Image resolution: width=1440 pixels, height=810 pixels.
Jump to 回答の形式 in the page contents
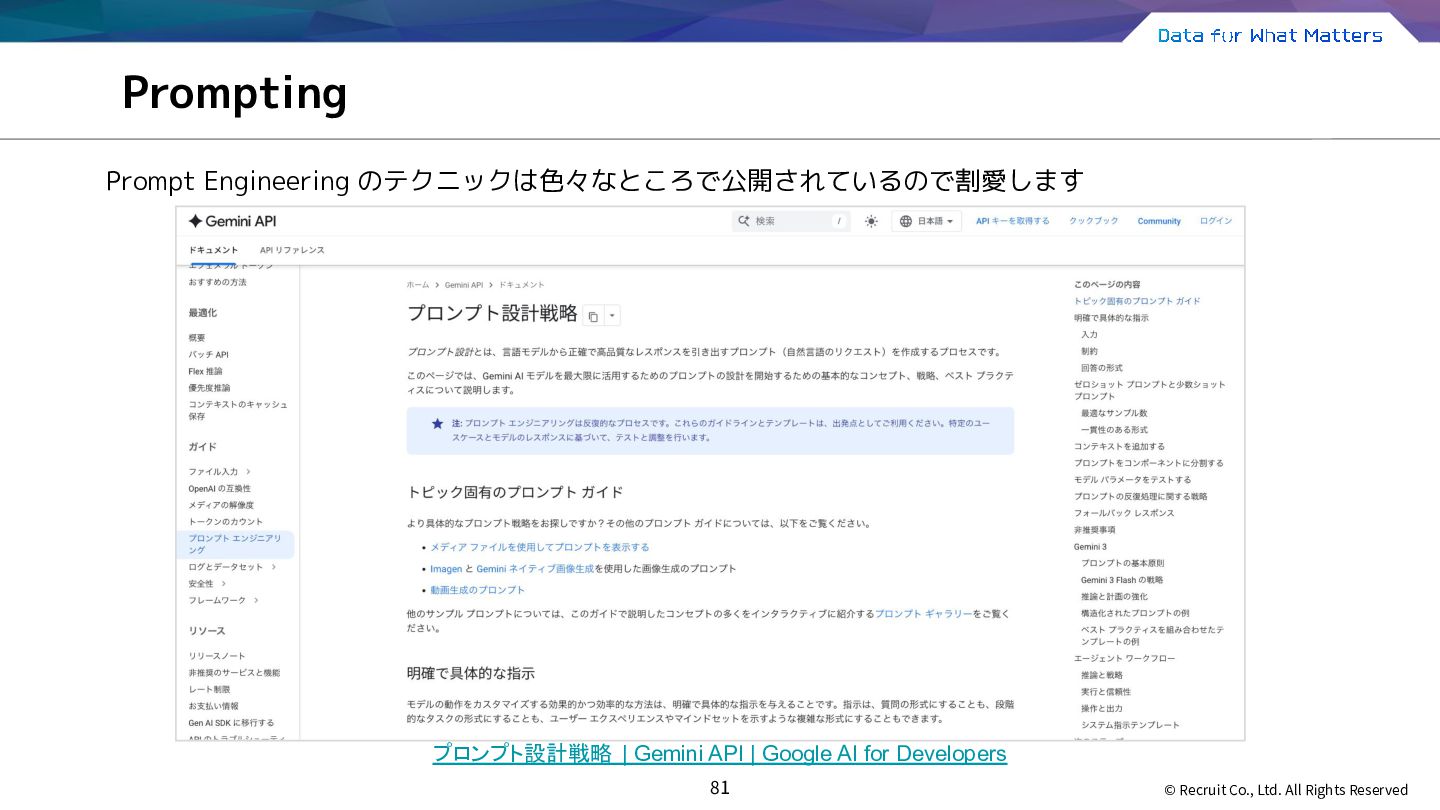pyautogui.click(x=1101, y=368)
